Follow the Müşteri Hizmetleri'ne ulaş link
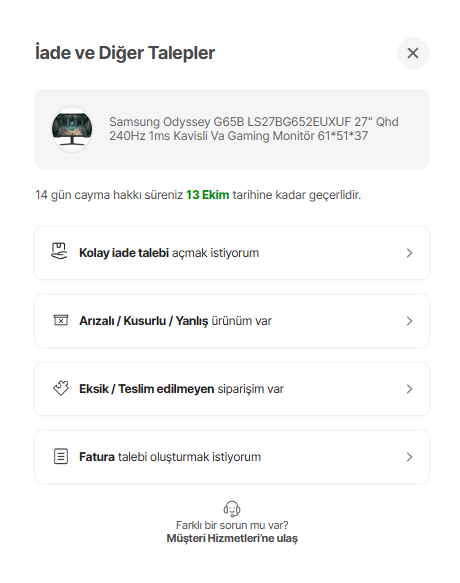 [x=232, y=538]
